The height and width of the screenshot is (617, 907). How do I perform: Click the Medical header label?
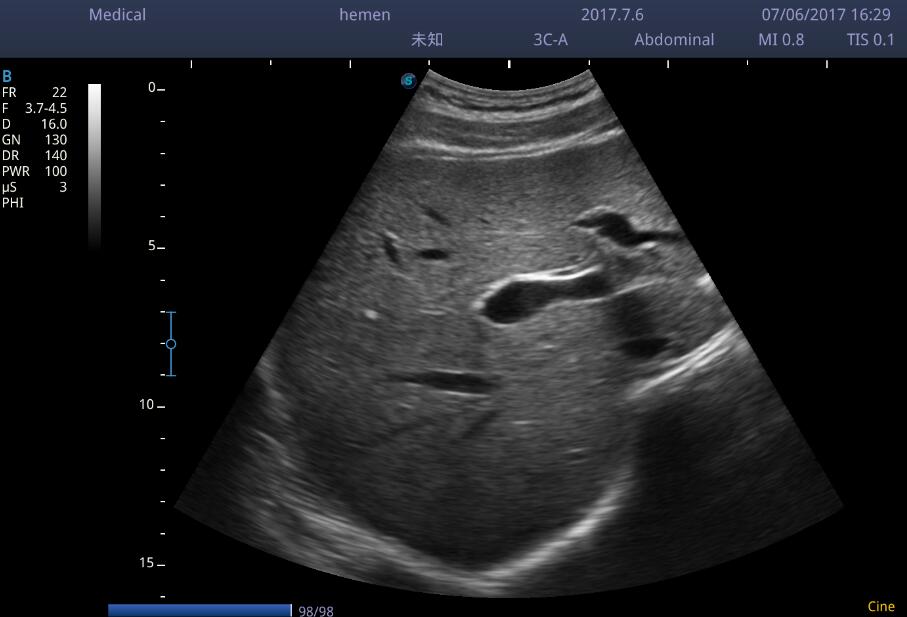[x=117, y=15]
